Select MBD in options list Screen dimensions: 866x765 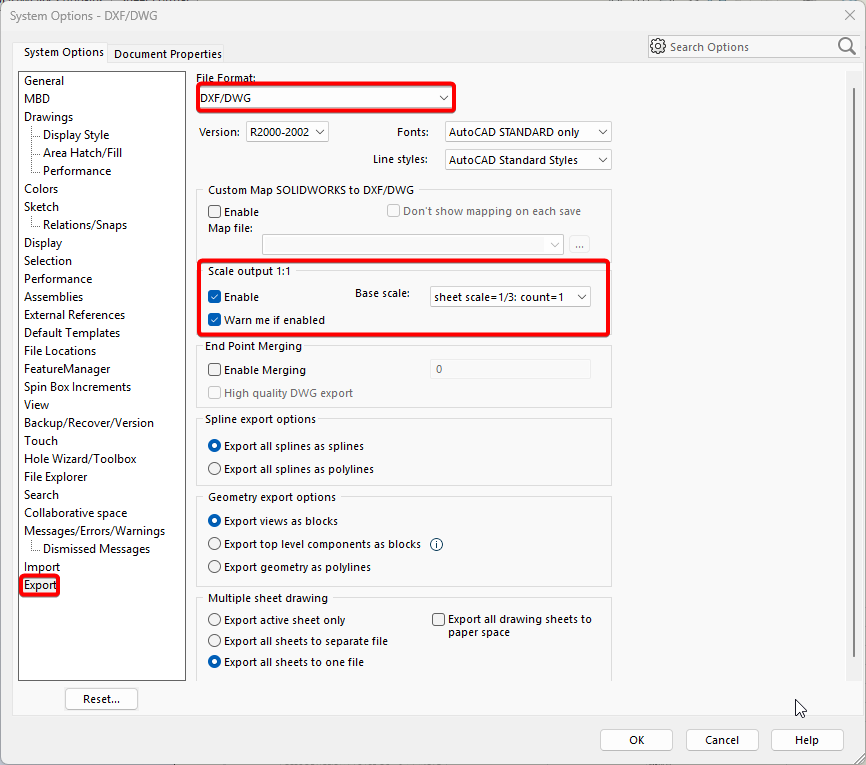(37, 99)
